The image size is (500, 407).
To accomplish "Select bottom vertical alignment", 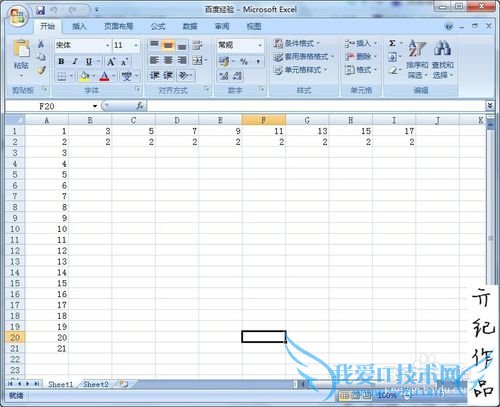I will [182, 45].
